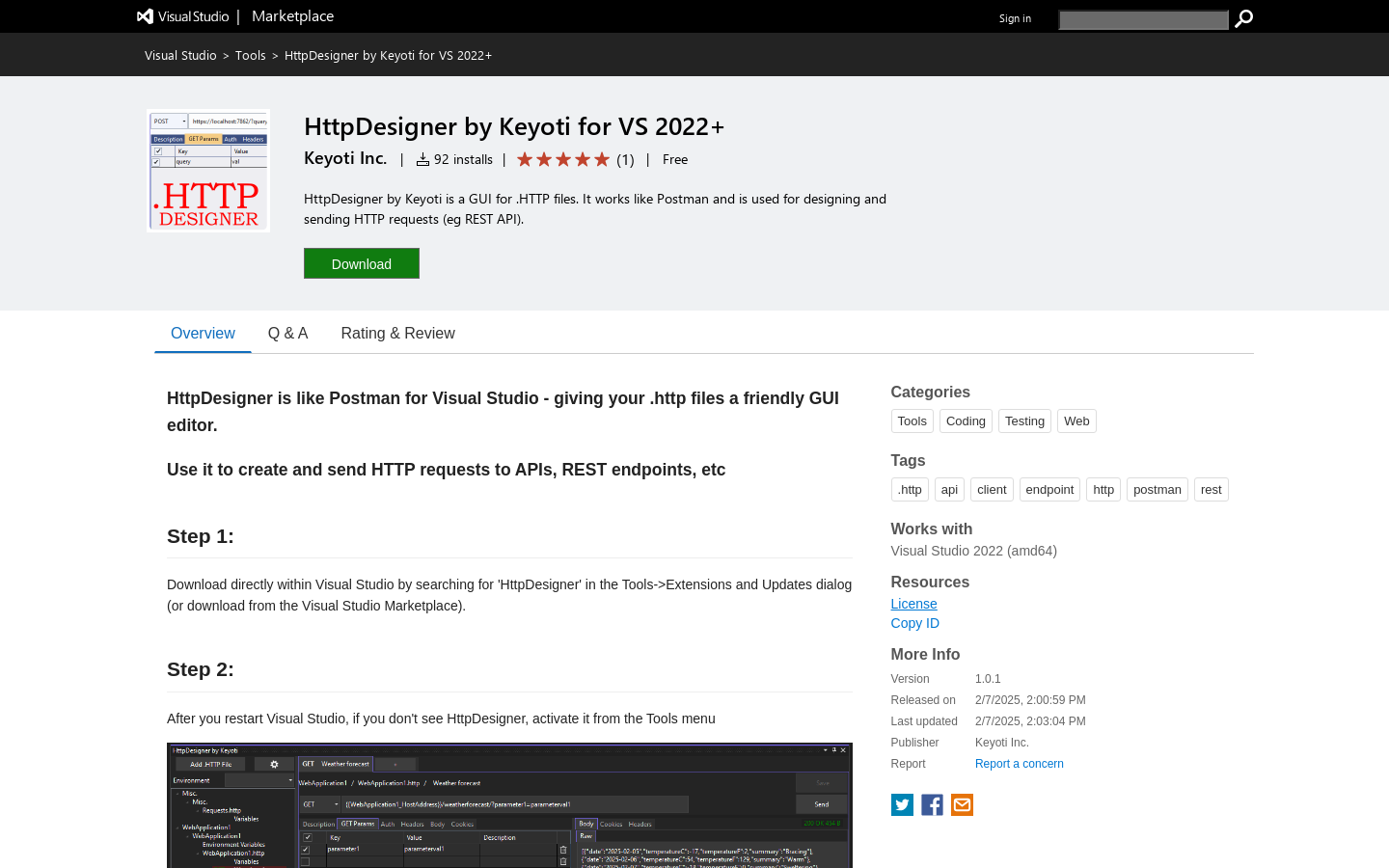The width and height of the screenshot is (1389, 868).
Task: Select the Web category
Action: 1076,421
